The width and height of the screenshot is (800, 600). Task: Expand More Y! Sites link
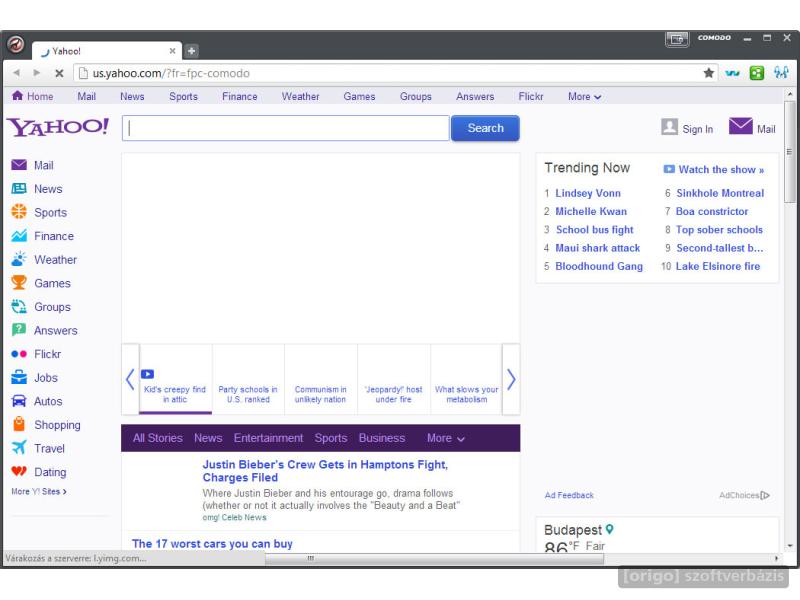[39, 491]
